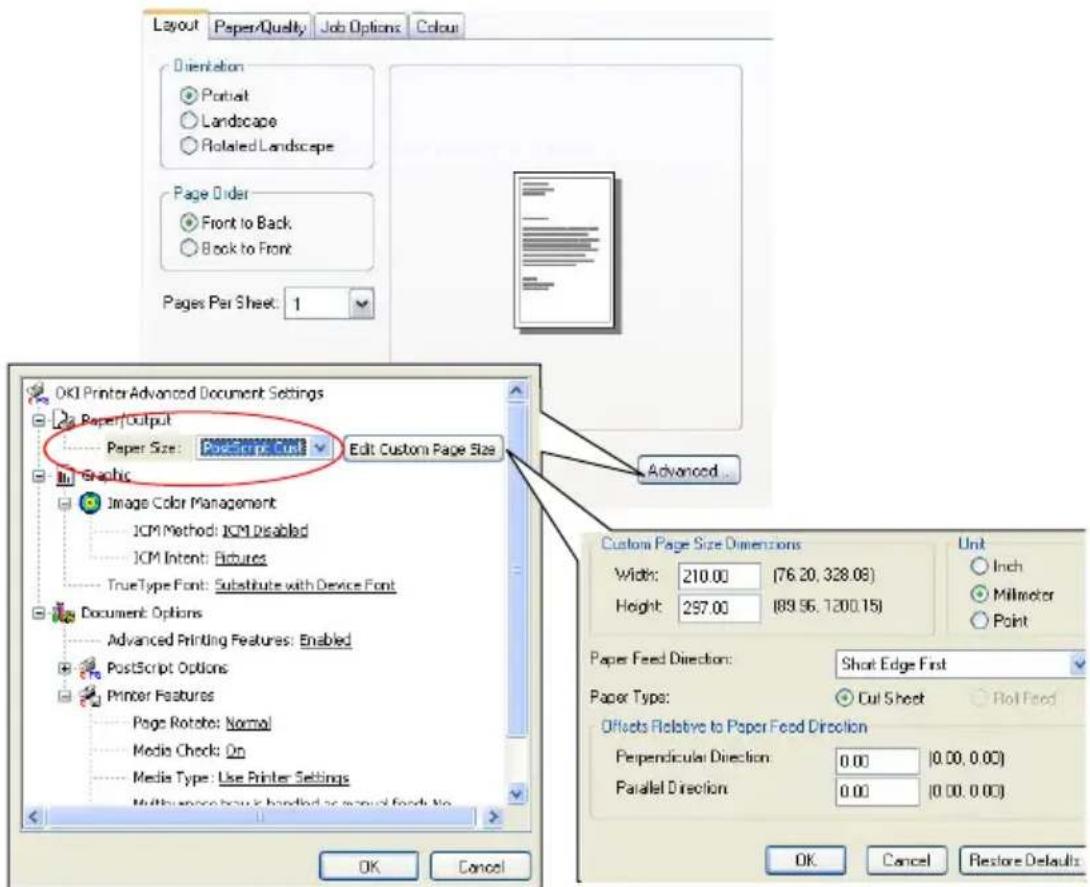Switch to the Colour tab

[x=437, y=28]
